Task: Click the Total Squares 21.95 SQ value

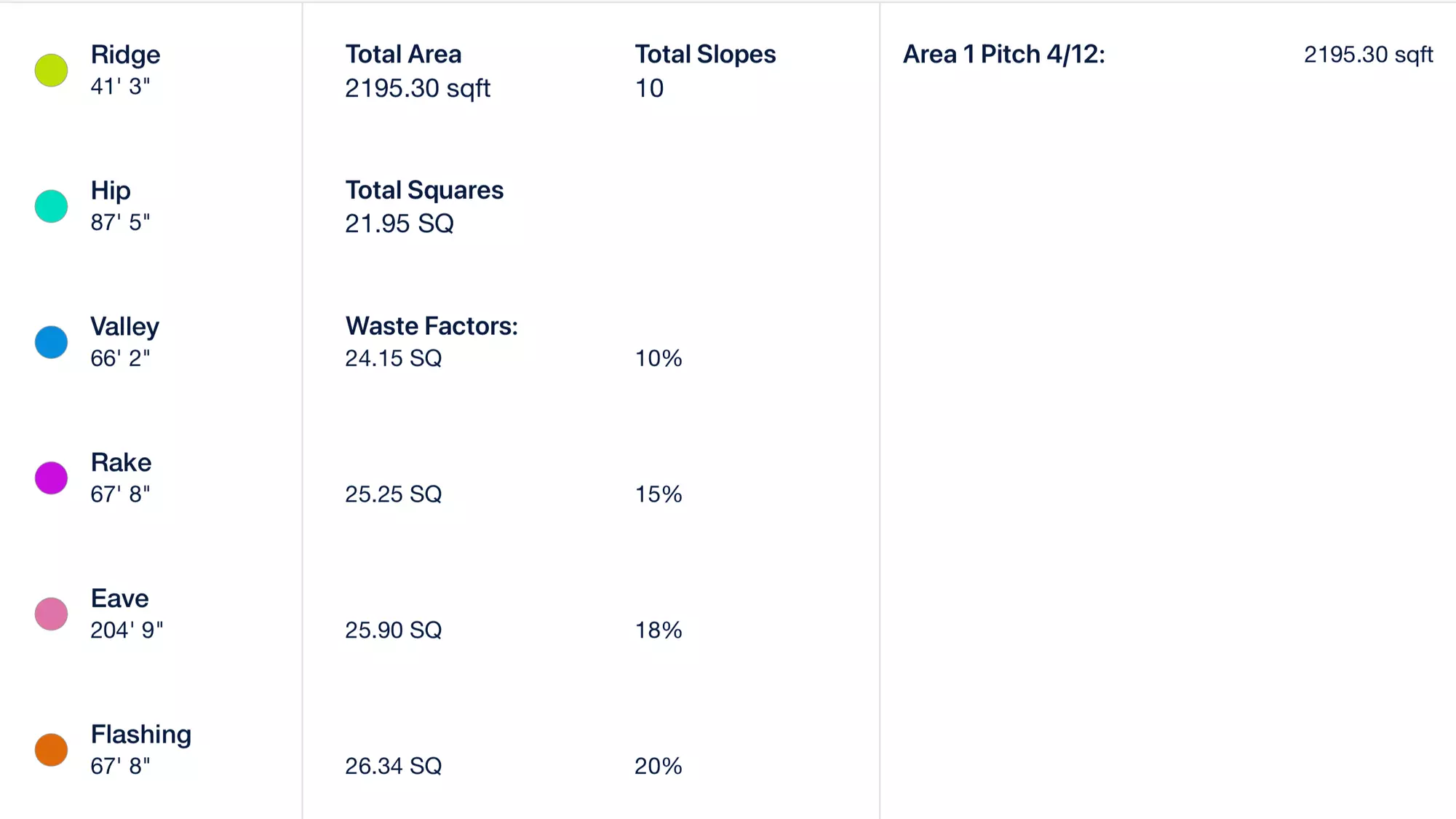Action: [399, 223]
